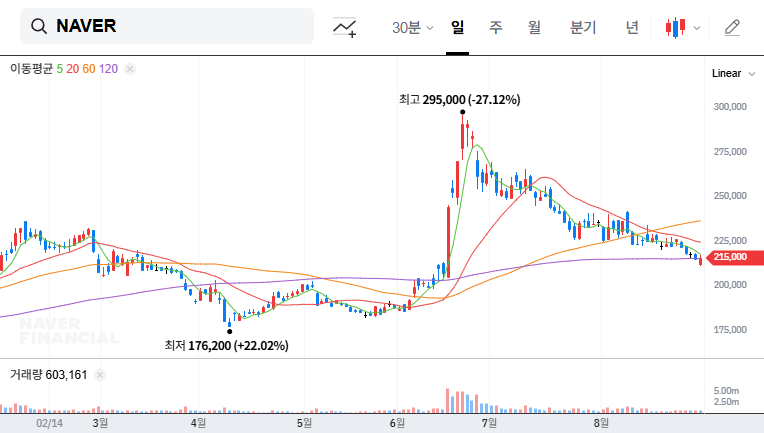This screenshot has height=433, width=764.
Task: Click the 175,000 price axis label
Action: (730, 330)
